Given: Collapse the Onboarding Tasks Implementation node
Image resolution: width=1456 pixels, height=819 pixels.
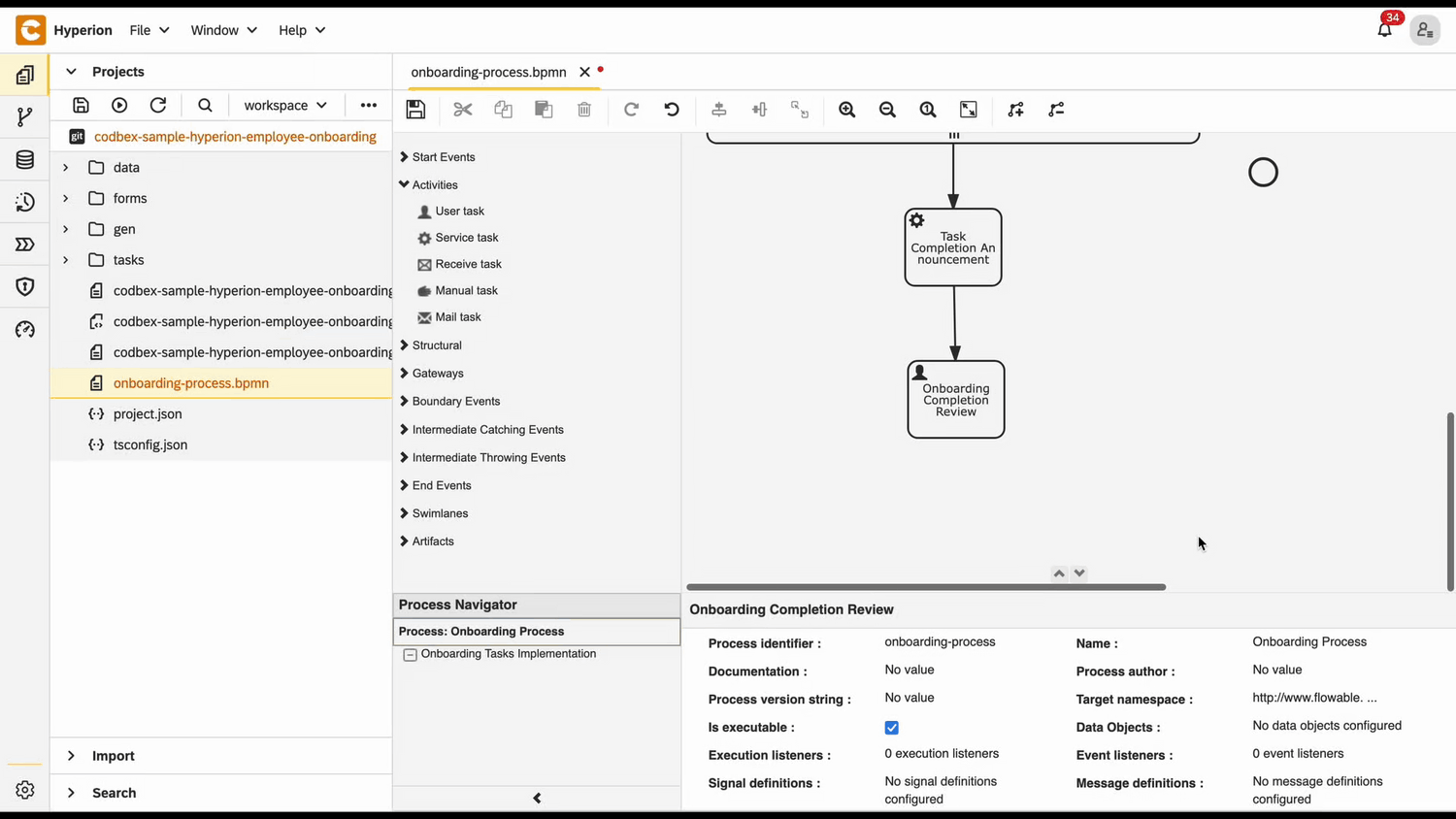Looking at the screenshot, I should [x=411, y=655].
